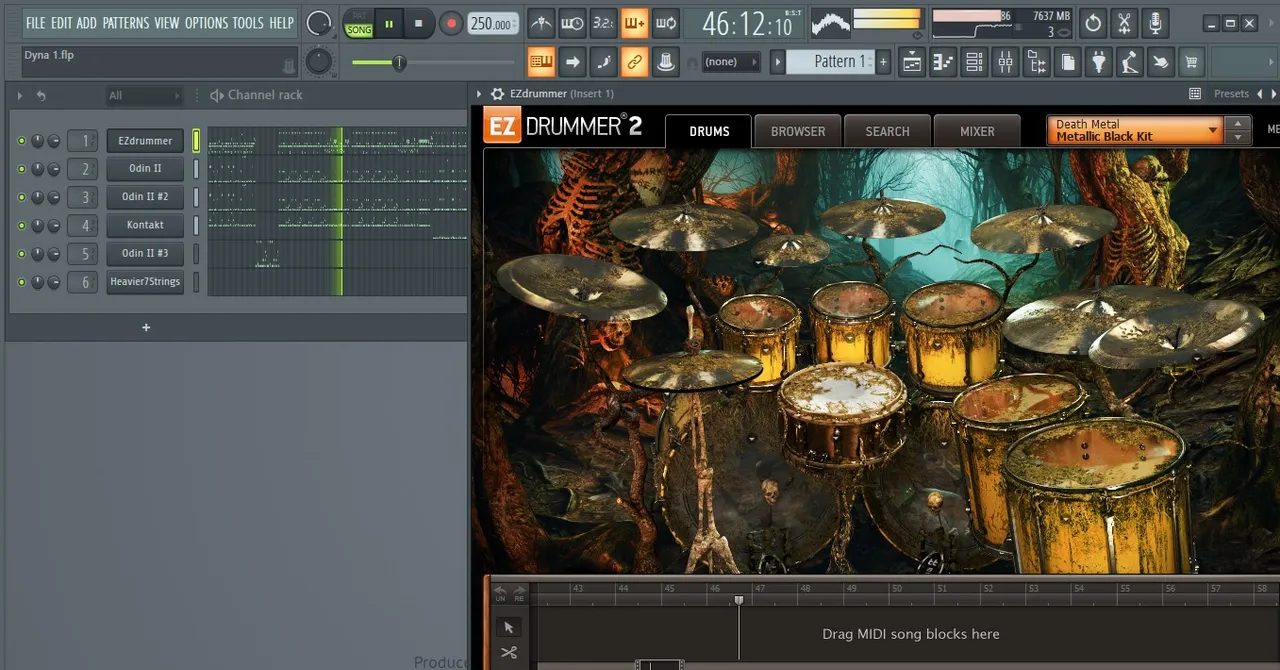The image size is (1280, 670).
Task: Click the metronome icon
Action: pyautogui.click(x=541, y=22)
